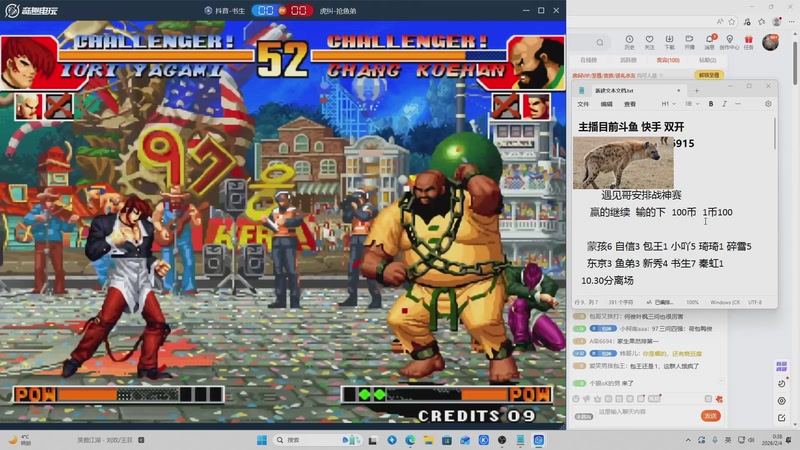
Task: Click UTF-8 encoding in Notepad status bar
Action: coord(755,303)
